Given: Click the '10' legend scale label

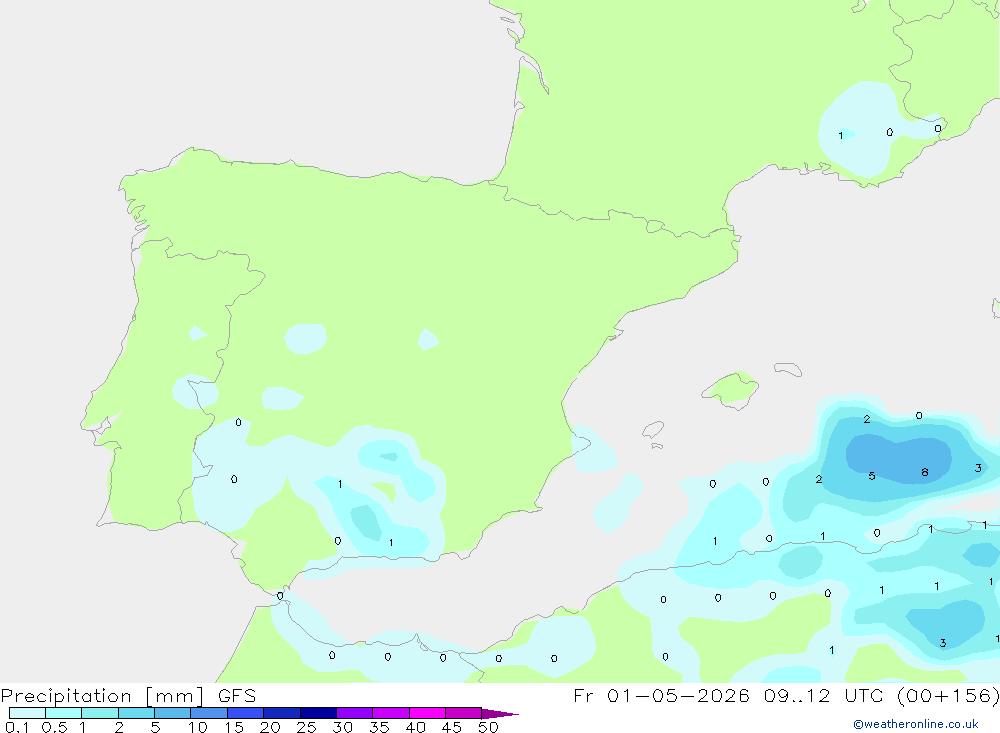Looking at the screenshot, I should (197, 727).
